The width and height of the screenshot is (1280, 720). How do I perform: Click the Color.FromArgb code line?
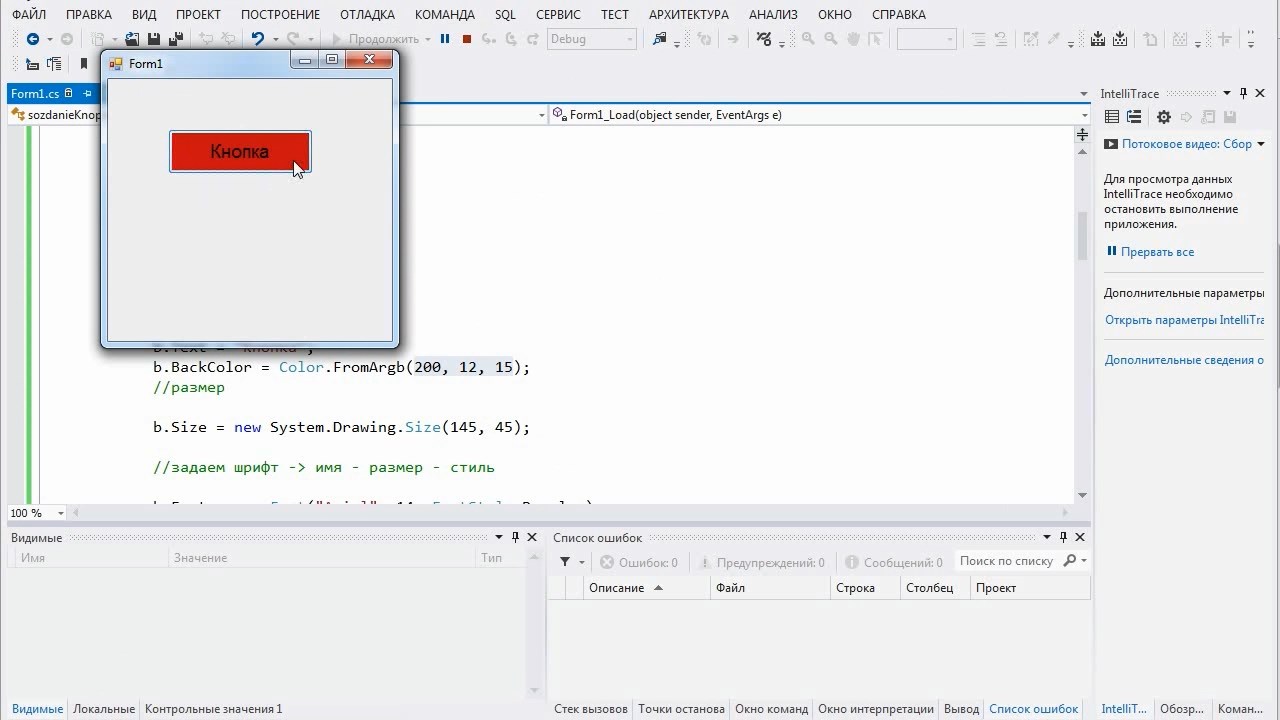(x=341, y=367)
